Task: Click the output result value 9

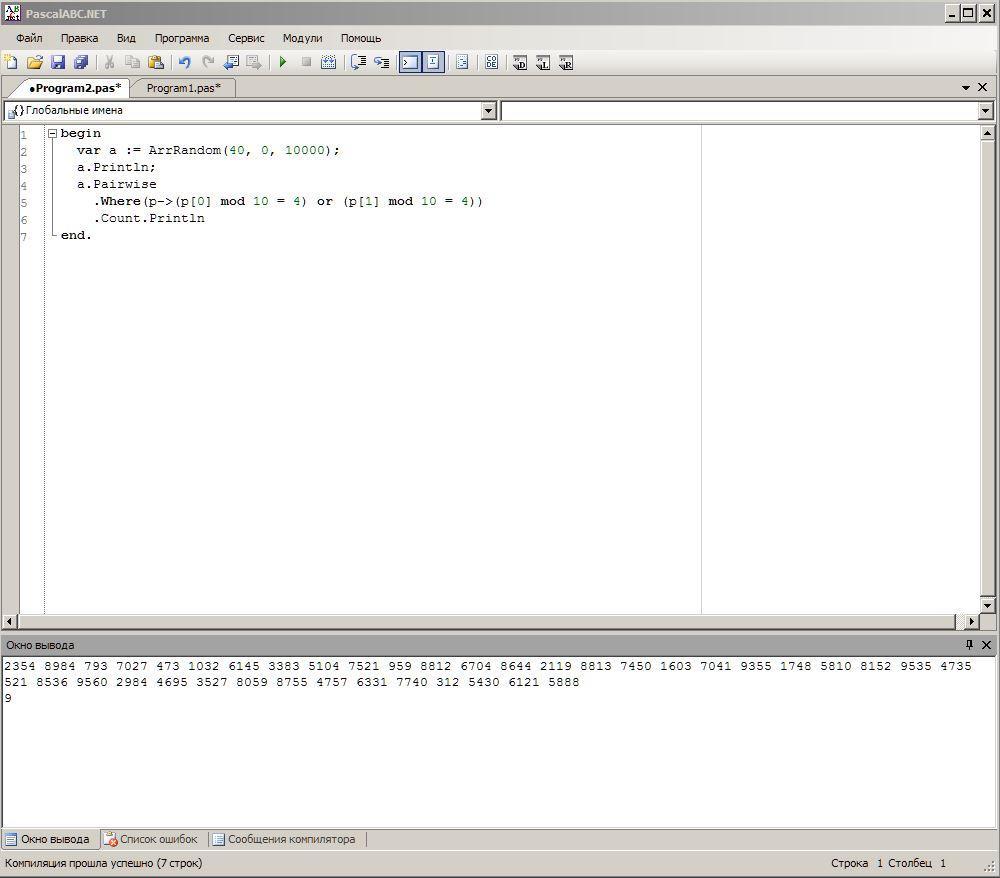Action: coord(8,698)
